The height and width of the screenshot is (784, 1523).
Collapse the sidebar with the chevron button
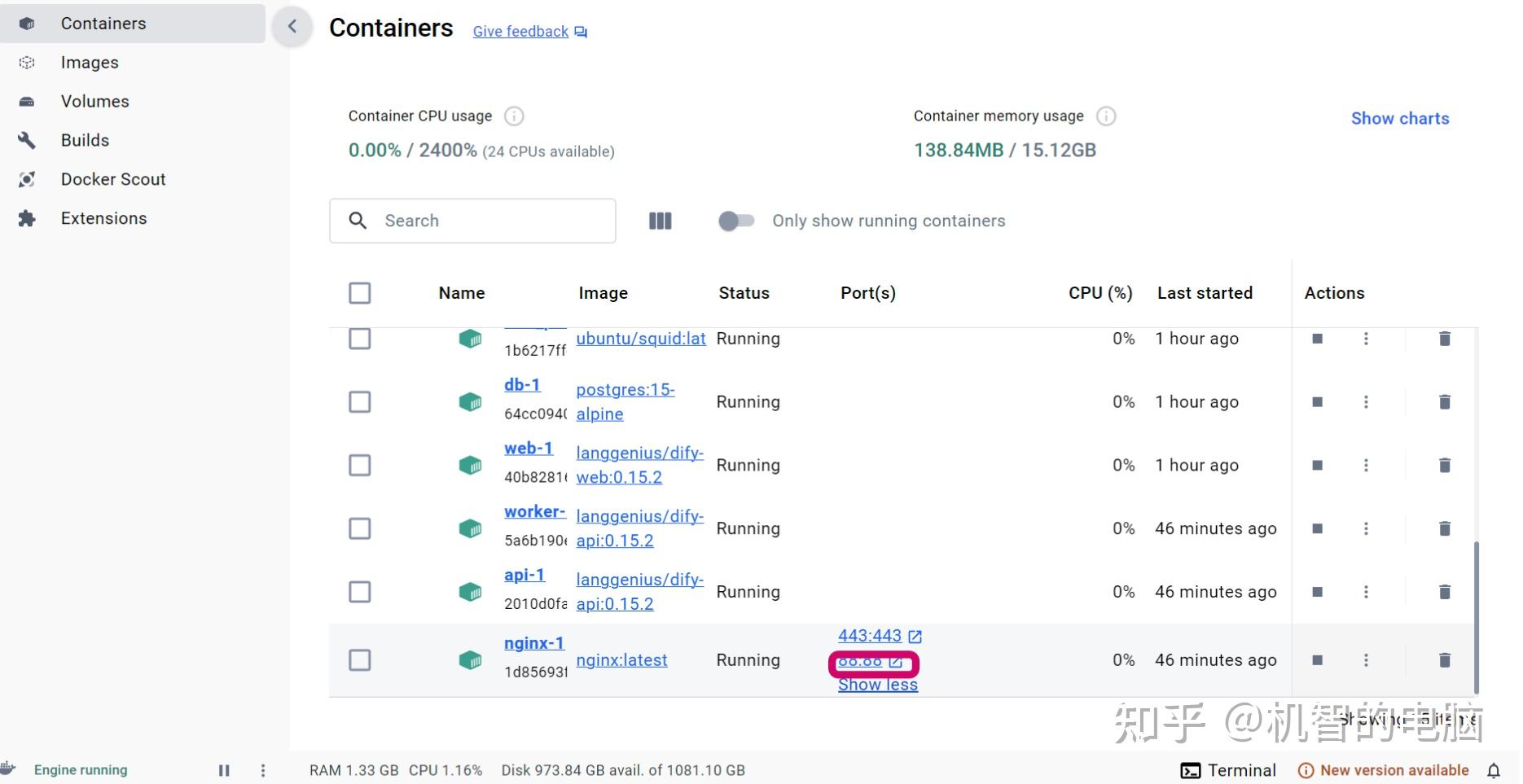click(x=292, y=27)
